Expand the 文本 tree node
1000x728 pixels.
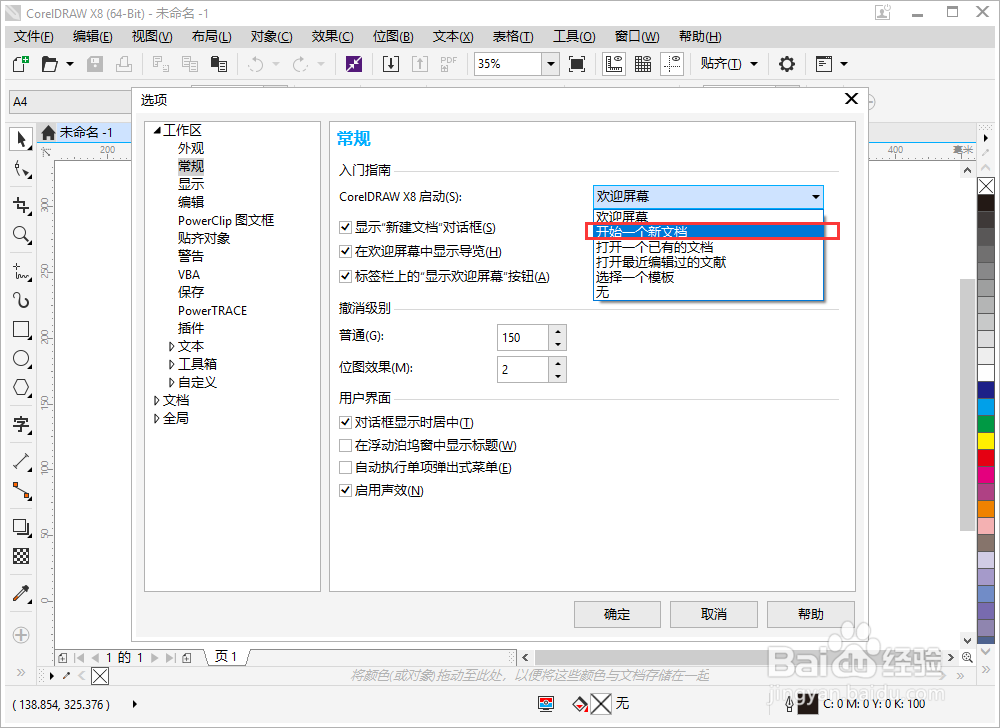tap(171, 346)
